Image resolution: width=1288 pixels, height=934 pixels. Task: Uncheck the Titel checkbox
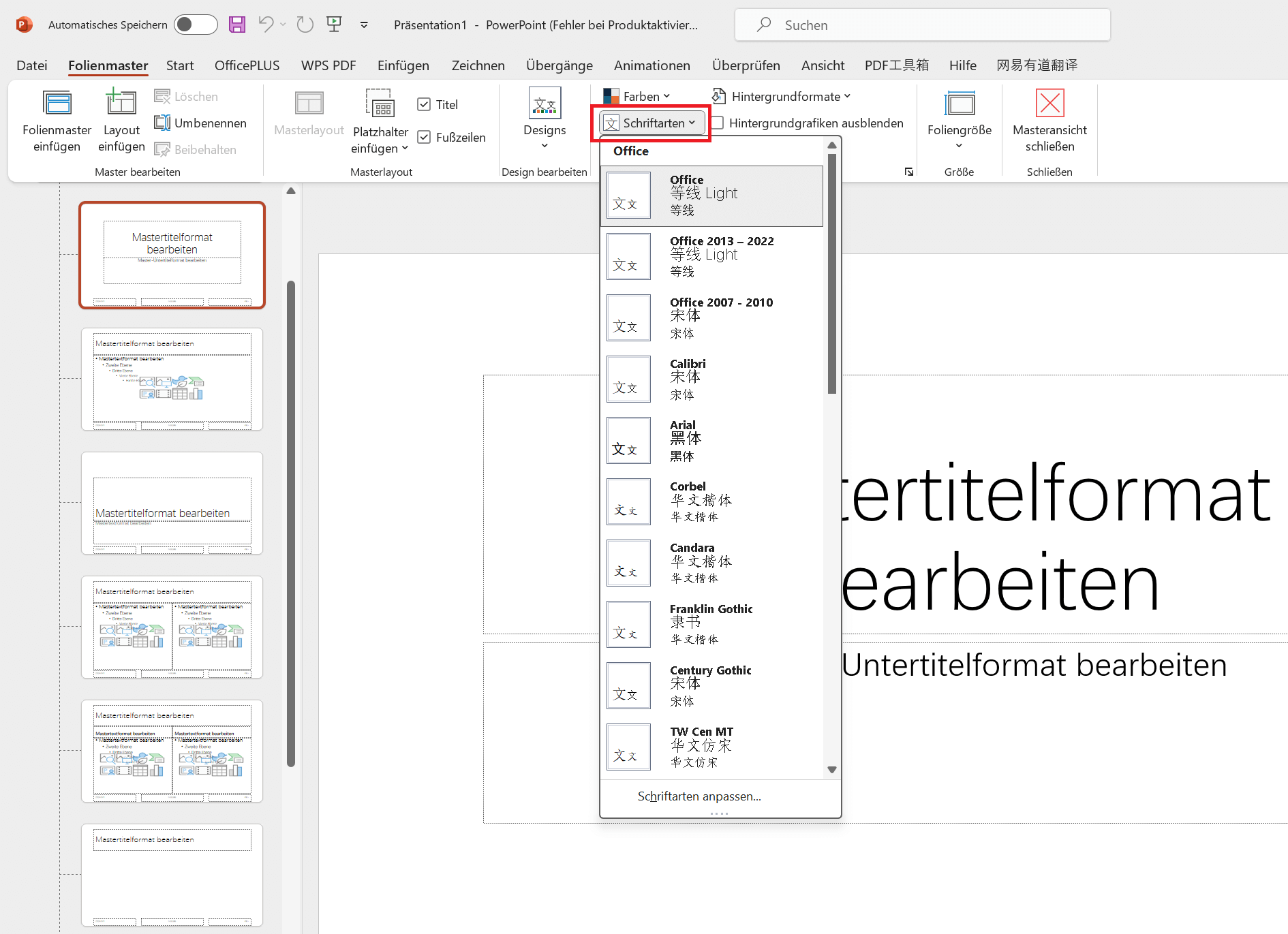424,104
